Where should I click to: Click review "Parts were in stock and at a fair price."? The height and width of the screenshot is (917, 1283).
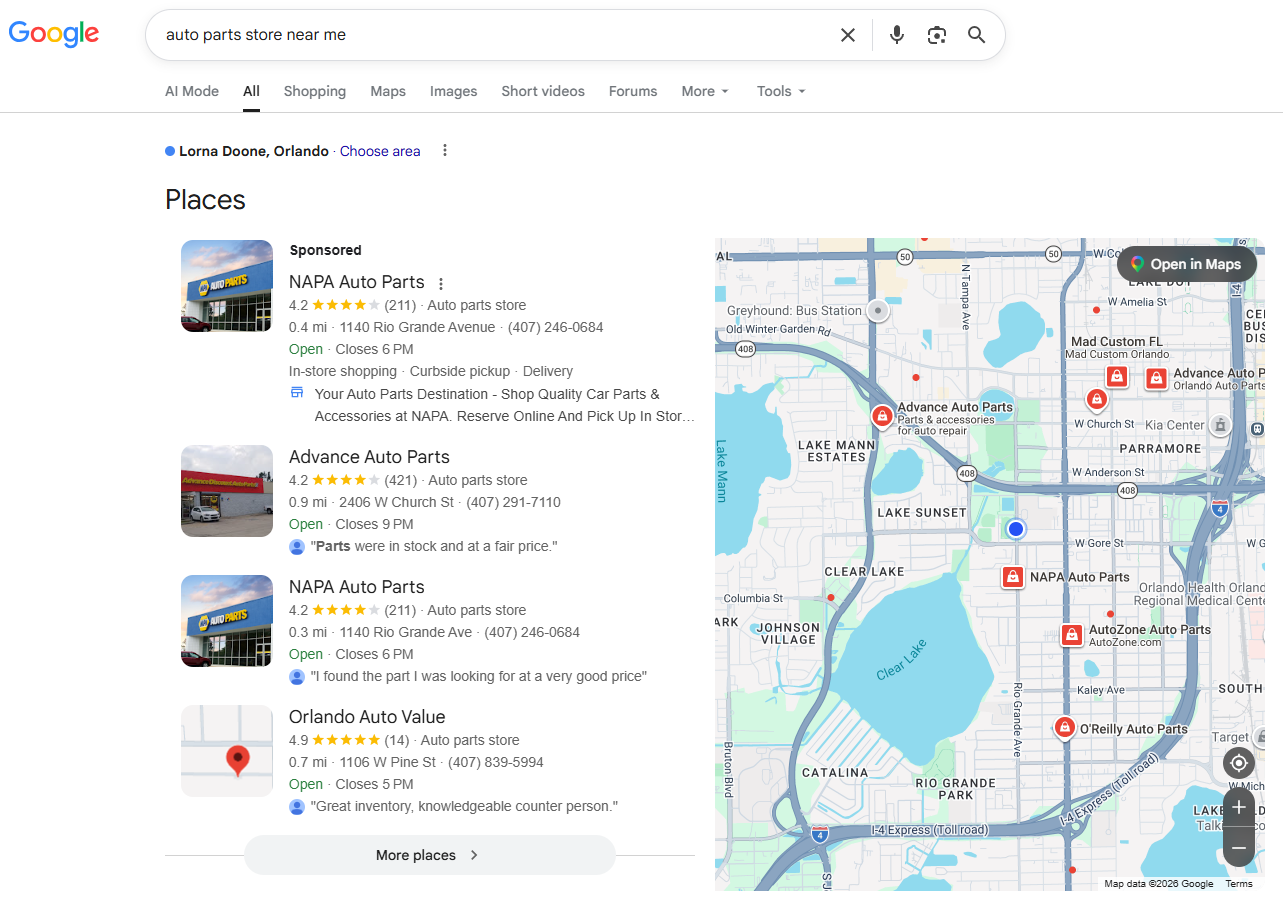tap(434, 546)
